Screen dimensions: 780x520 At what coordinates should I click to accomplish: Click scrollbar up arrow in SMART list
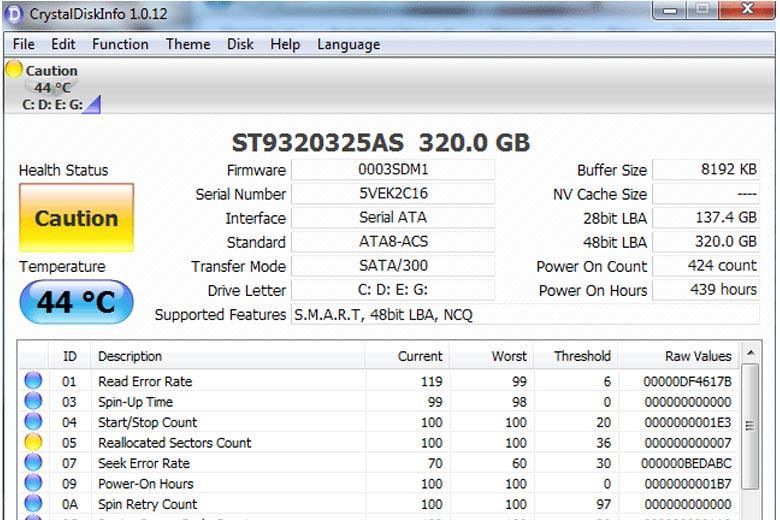click(750, 353)
